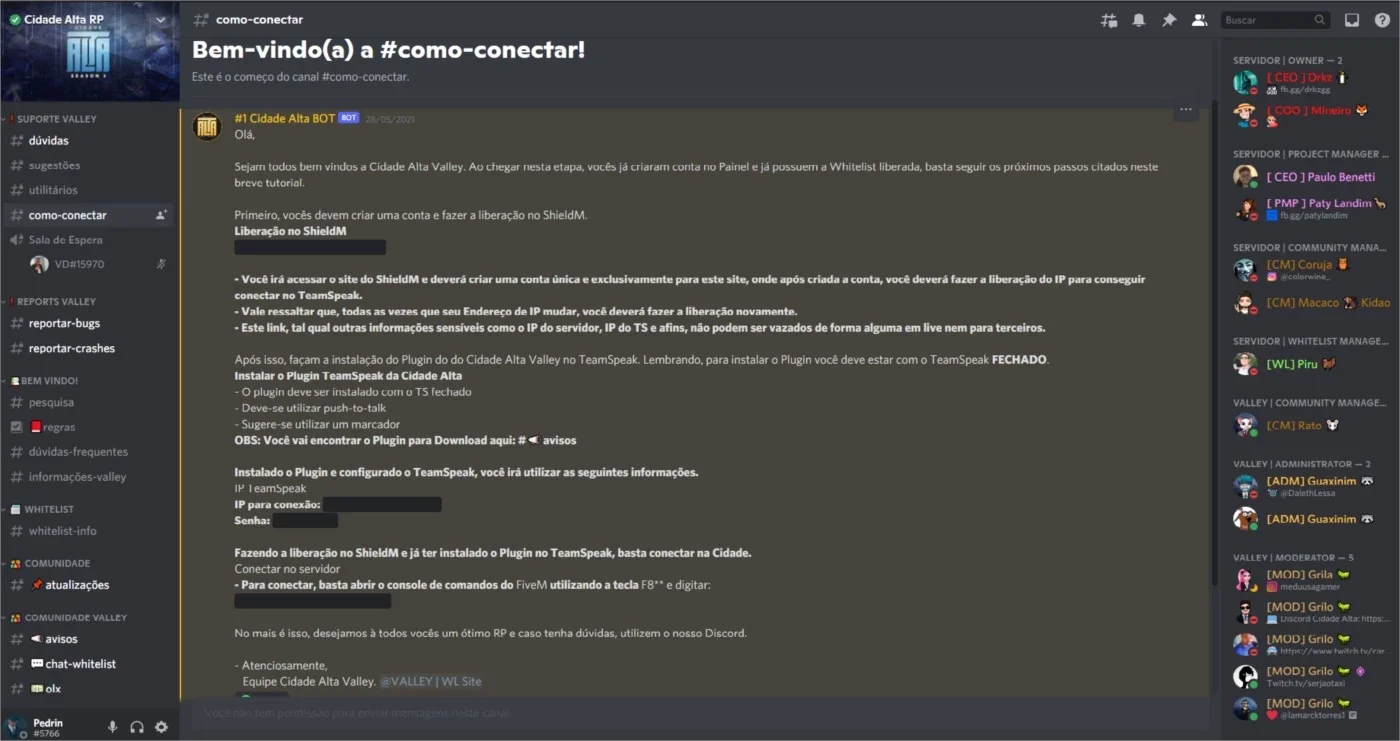The width and height of the screenshot is (1400, 741).
Task: Click the @VALLEY | WL Site mention
Action: coord(431,681)
